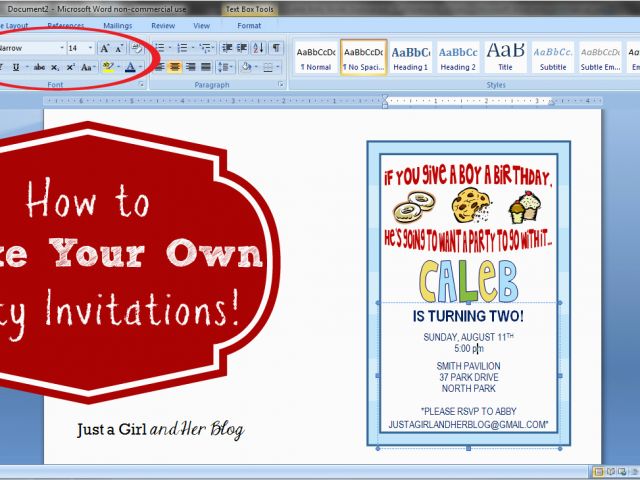Toggle underline formatting
The width and height of the screenshot is (640, 480).
pos(17,67)
